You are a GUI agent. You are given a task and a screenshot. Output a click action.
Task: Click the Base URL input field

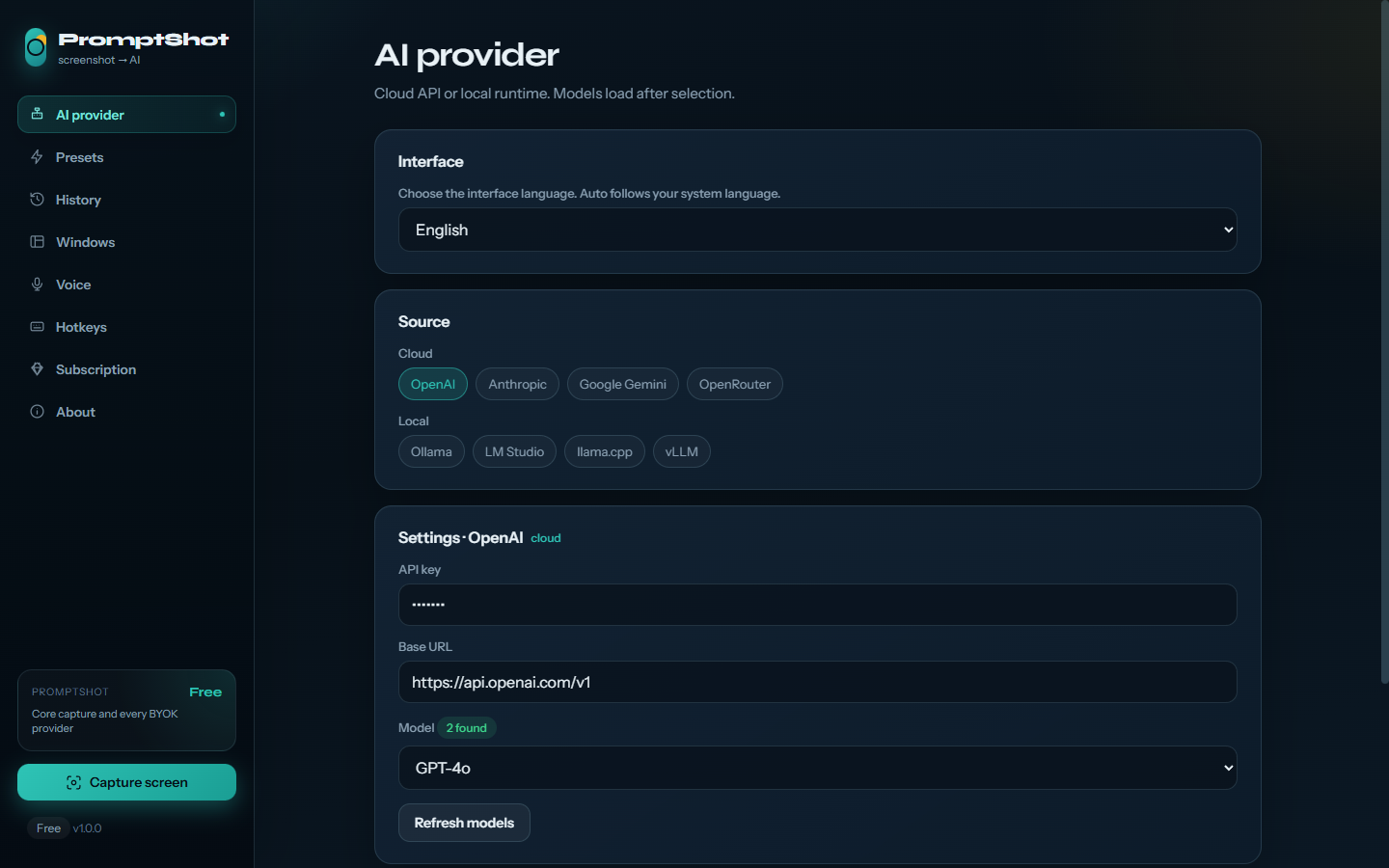point(818,682)
